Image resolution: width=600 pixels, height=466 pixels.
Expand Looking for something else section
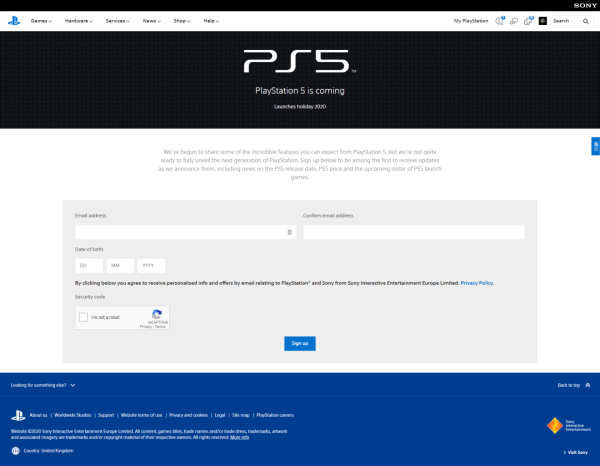coord(43,385)
